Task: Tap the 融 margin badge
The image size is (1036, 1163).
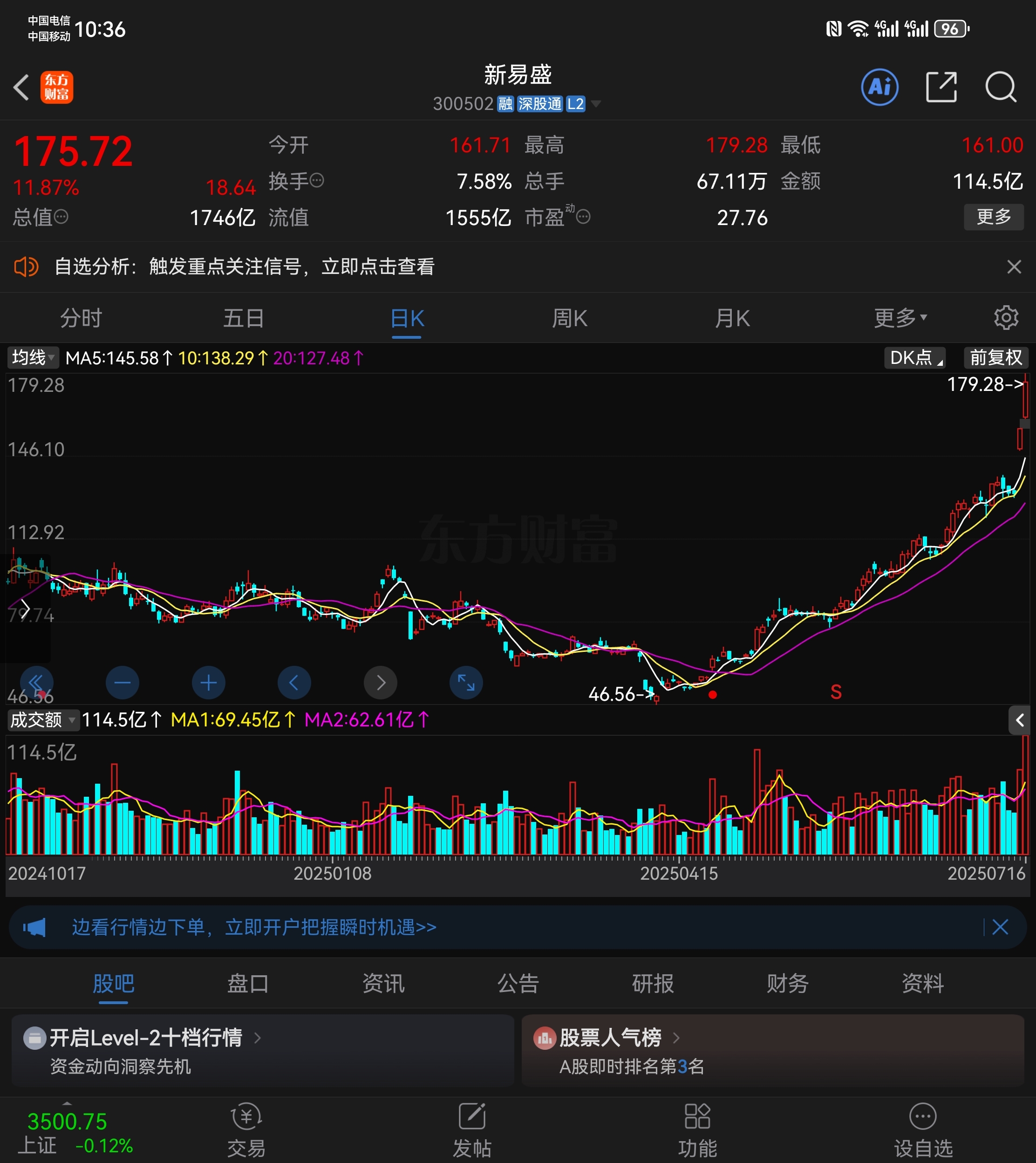Action: coord(505,103)
